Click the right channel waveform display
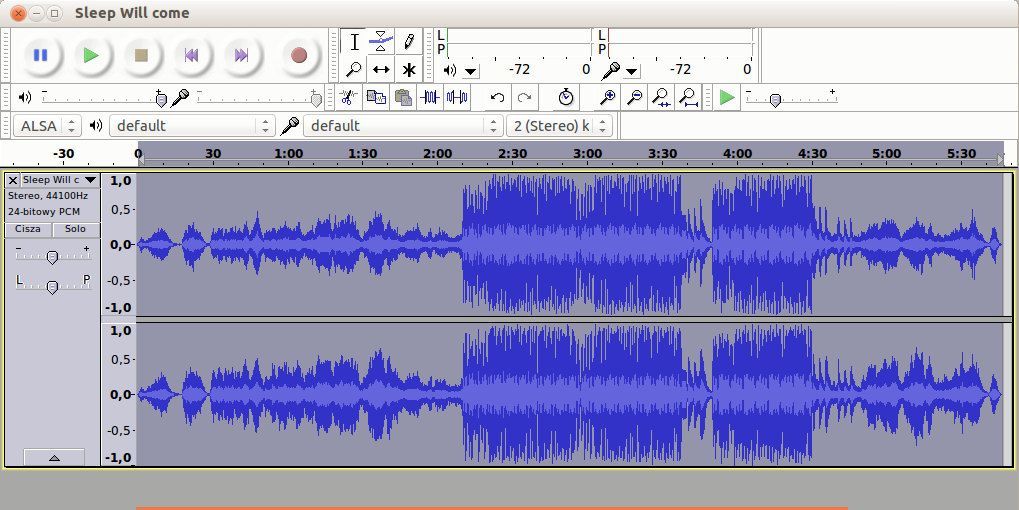The image size is (1019, 510). click(x=570, y=394)
